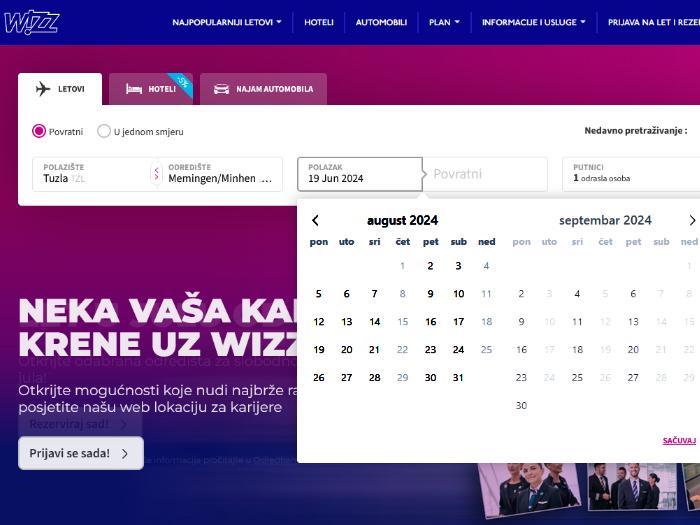The height and width of the screenshot is (525, 700).
Task: Select September 20 in the calendar
Action: 633,350
